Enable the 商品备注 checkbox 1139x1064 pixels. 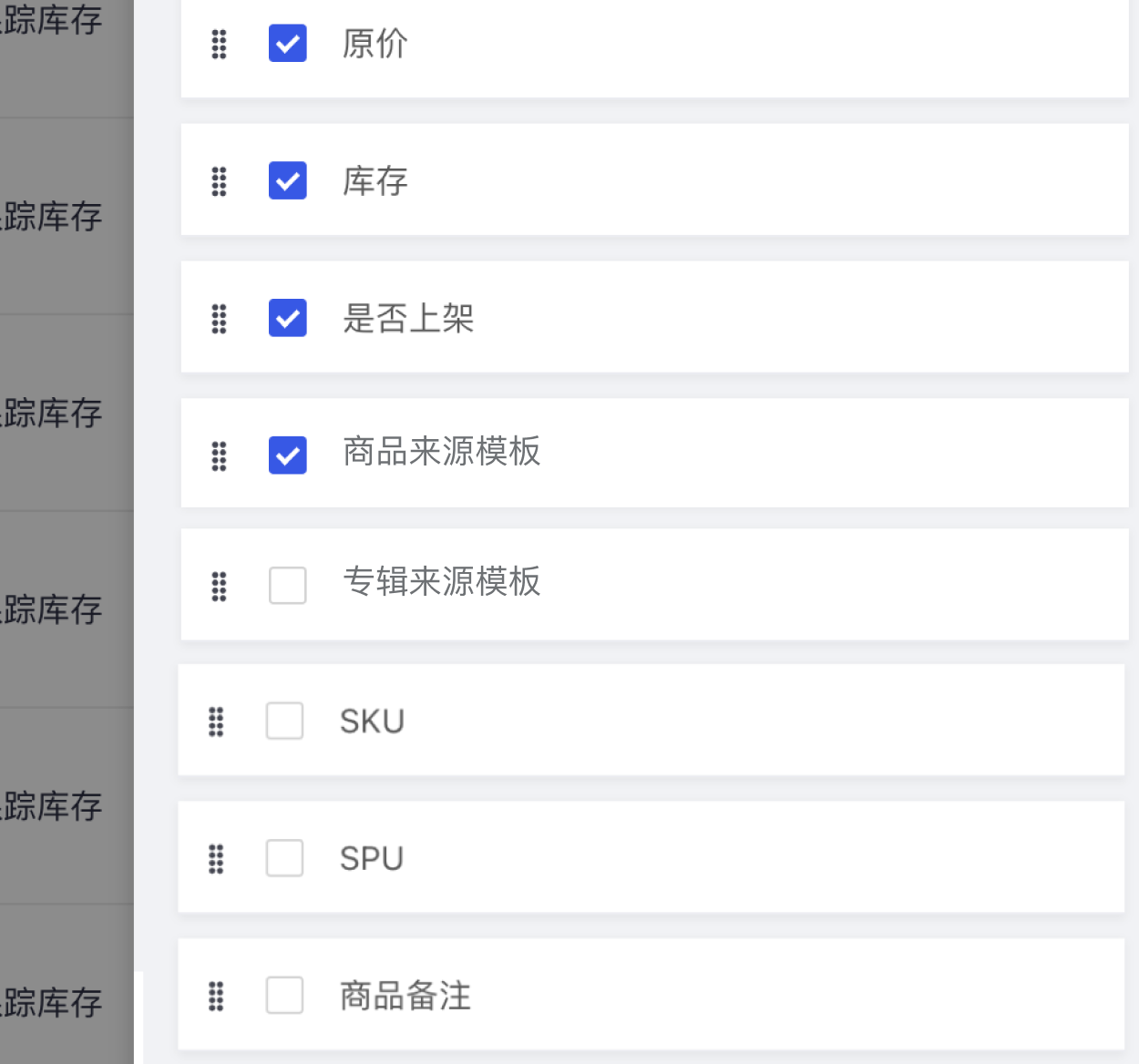click(284, 995)
